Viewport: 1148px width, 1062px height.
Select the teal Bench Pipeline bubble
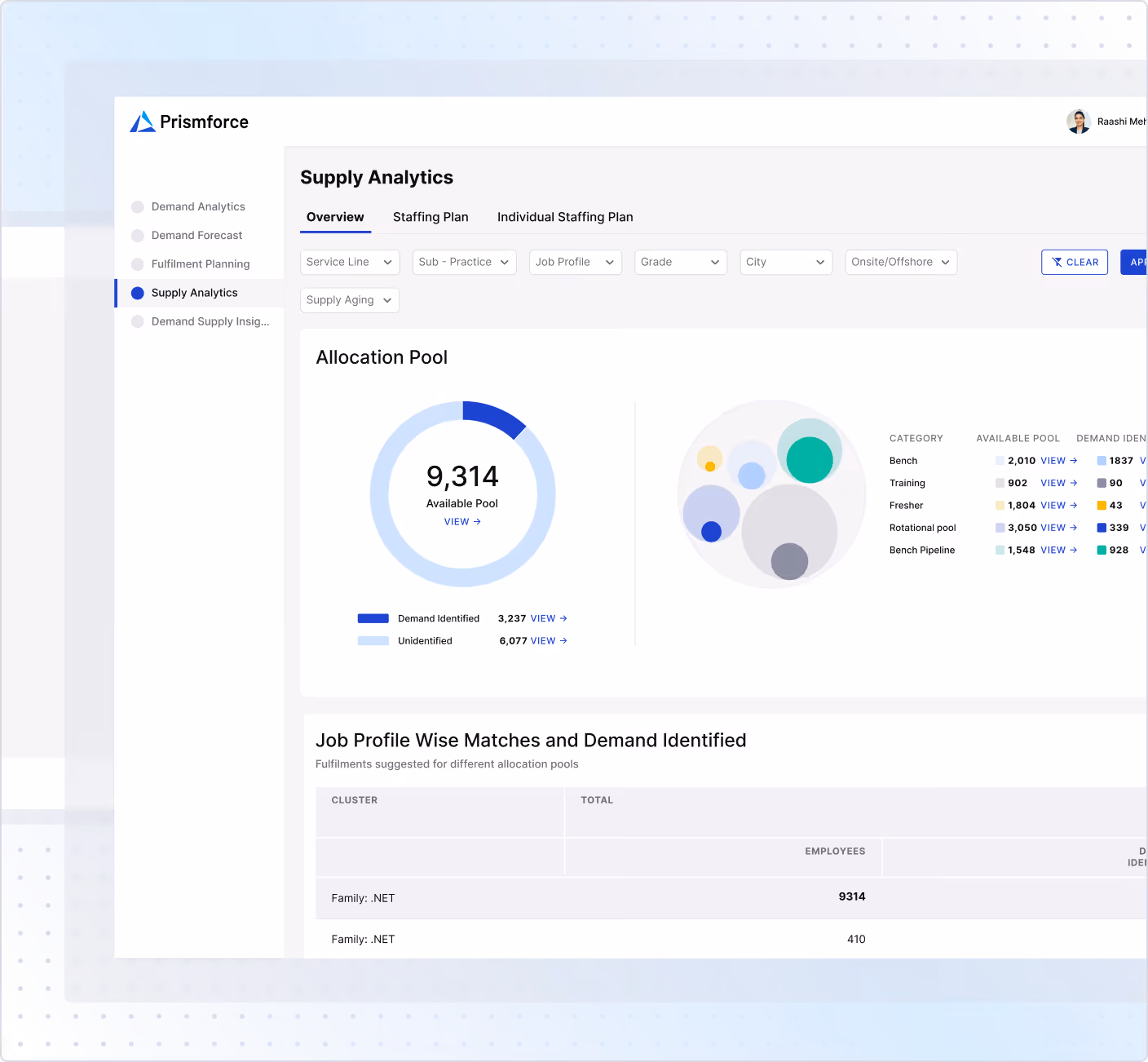(x=811, y=459)
